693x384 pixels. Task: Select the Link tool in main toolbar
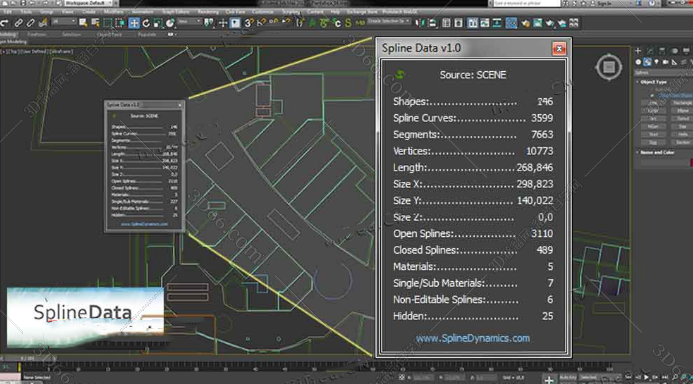coord(19,23)
